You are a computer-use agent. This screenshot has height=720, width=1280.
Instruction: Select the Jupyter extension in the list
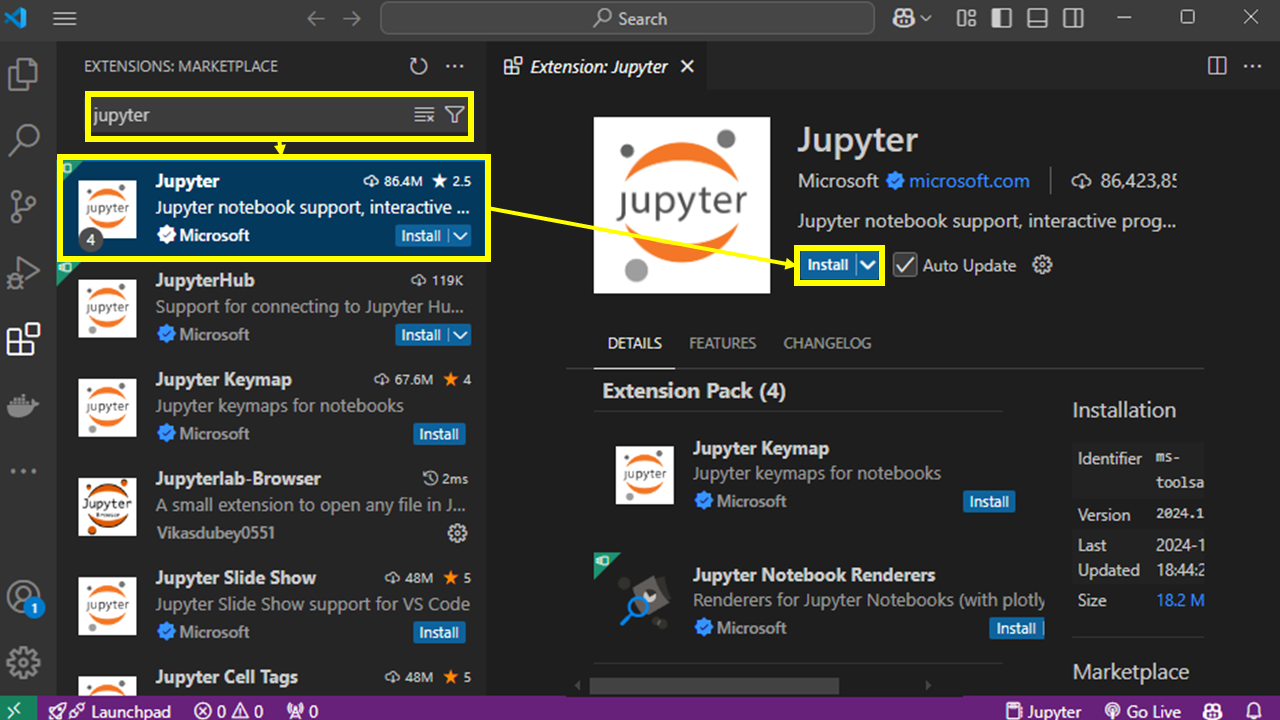point(273,208)
